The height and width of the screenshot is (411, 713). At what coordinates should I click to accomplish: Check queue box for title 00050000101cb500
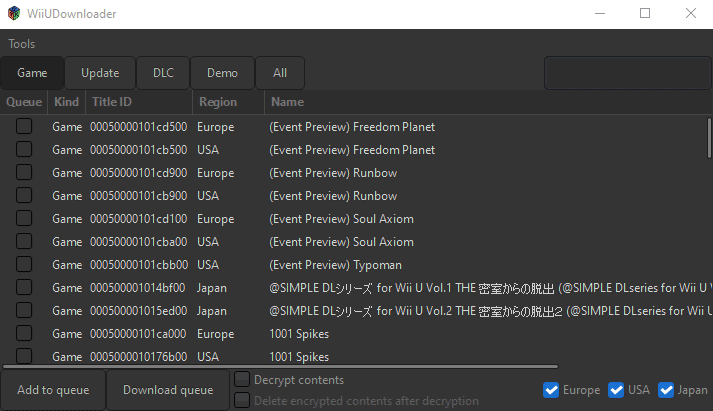pyautogui.click(x=24, y=149)
